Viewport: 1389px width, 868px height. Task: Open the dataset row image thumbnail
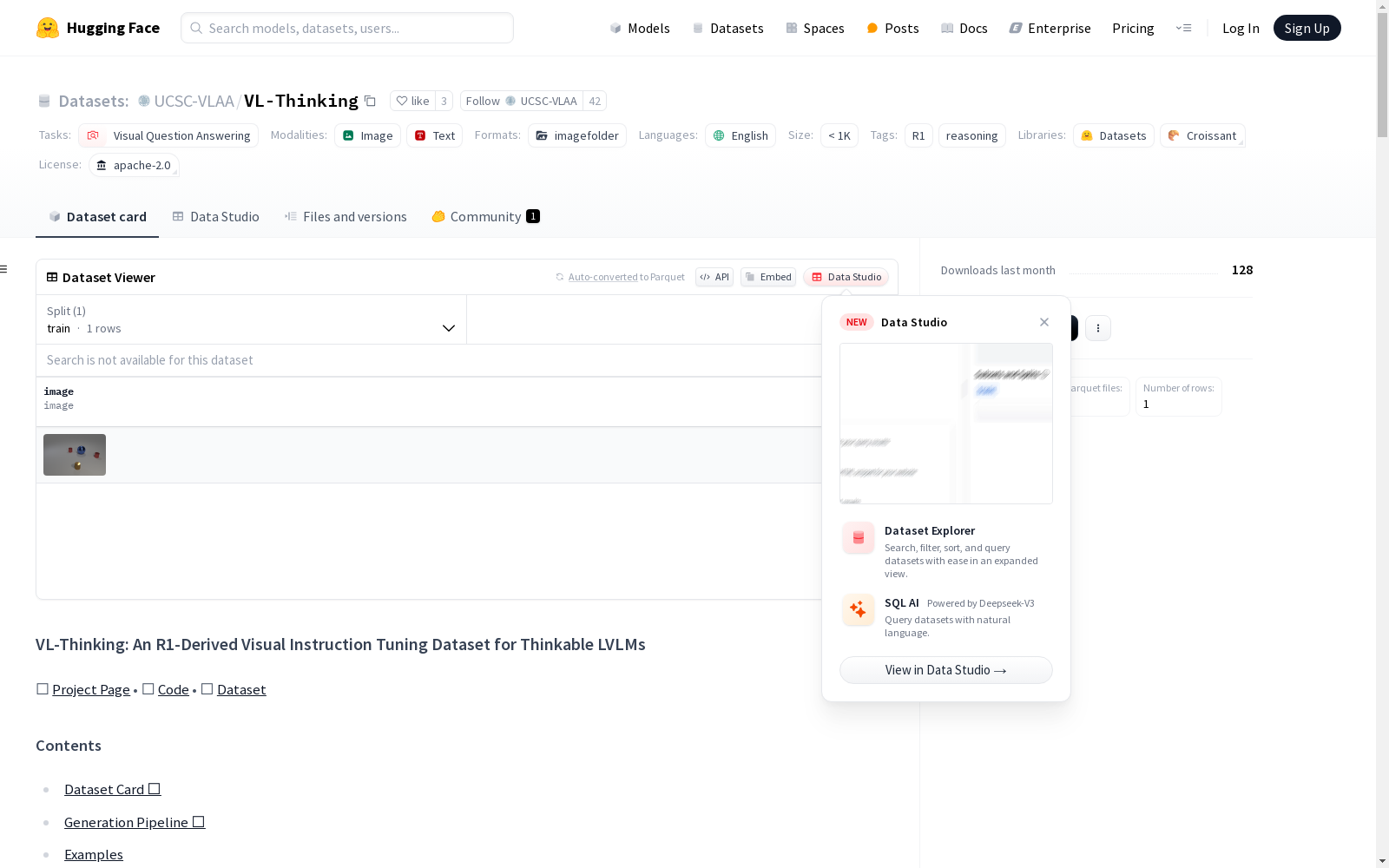75,455
